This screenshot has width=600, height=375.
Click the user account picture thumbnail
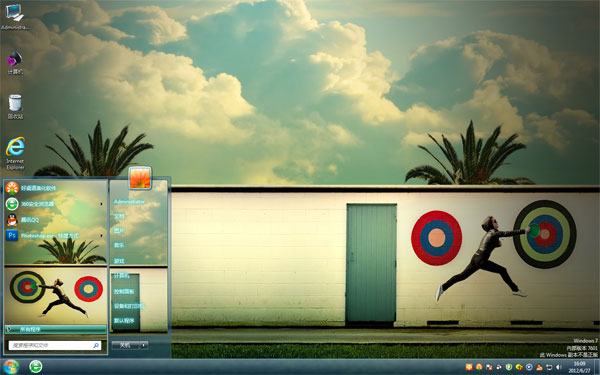(140, 178)
